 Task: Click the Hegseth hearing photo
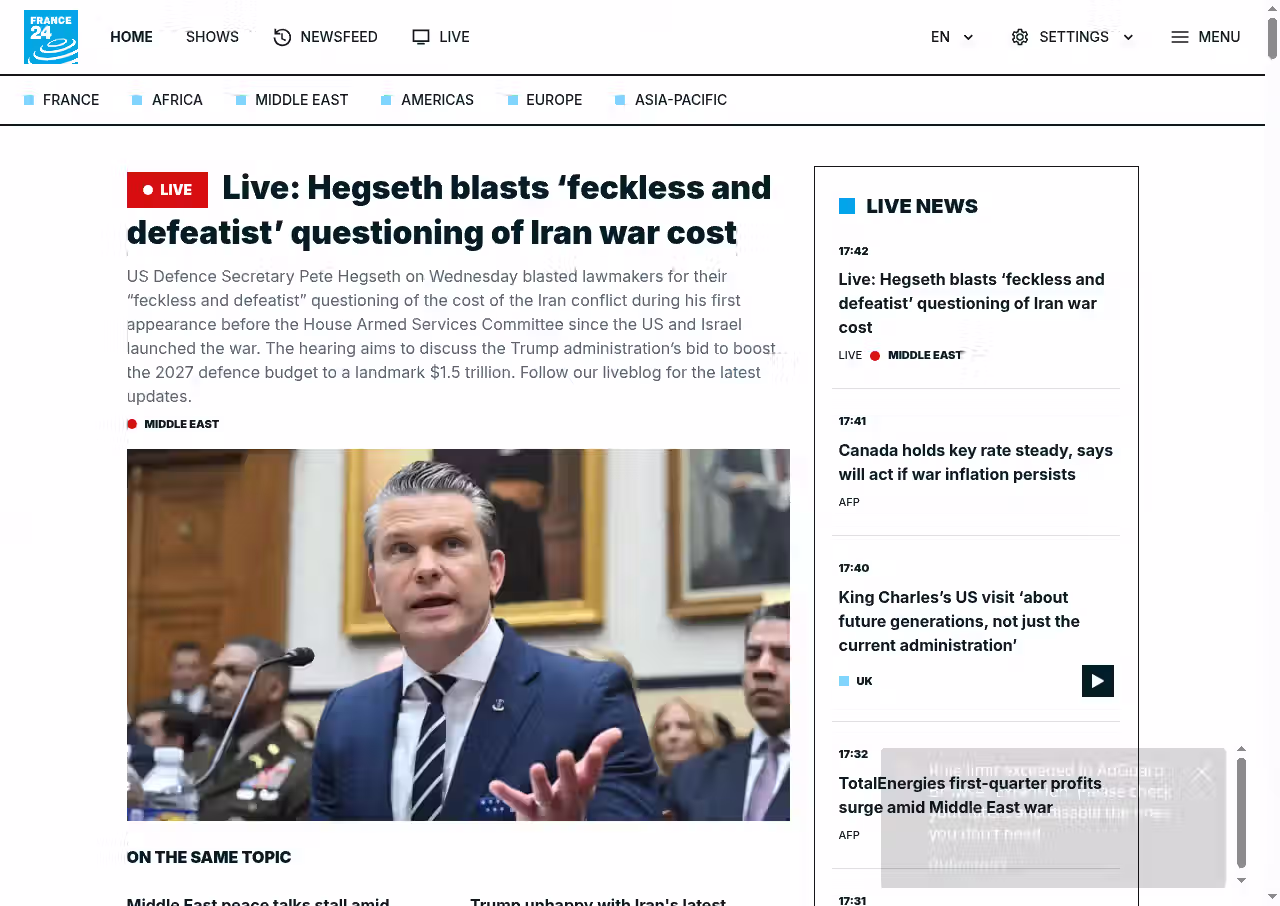(458, 634)
